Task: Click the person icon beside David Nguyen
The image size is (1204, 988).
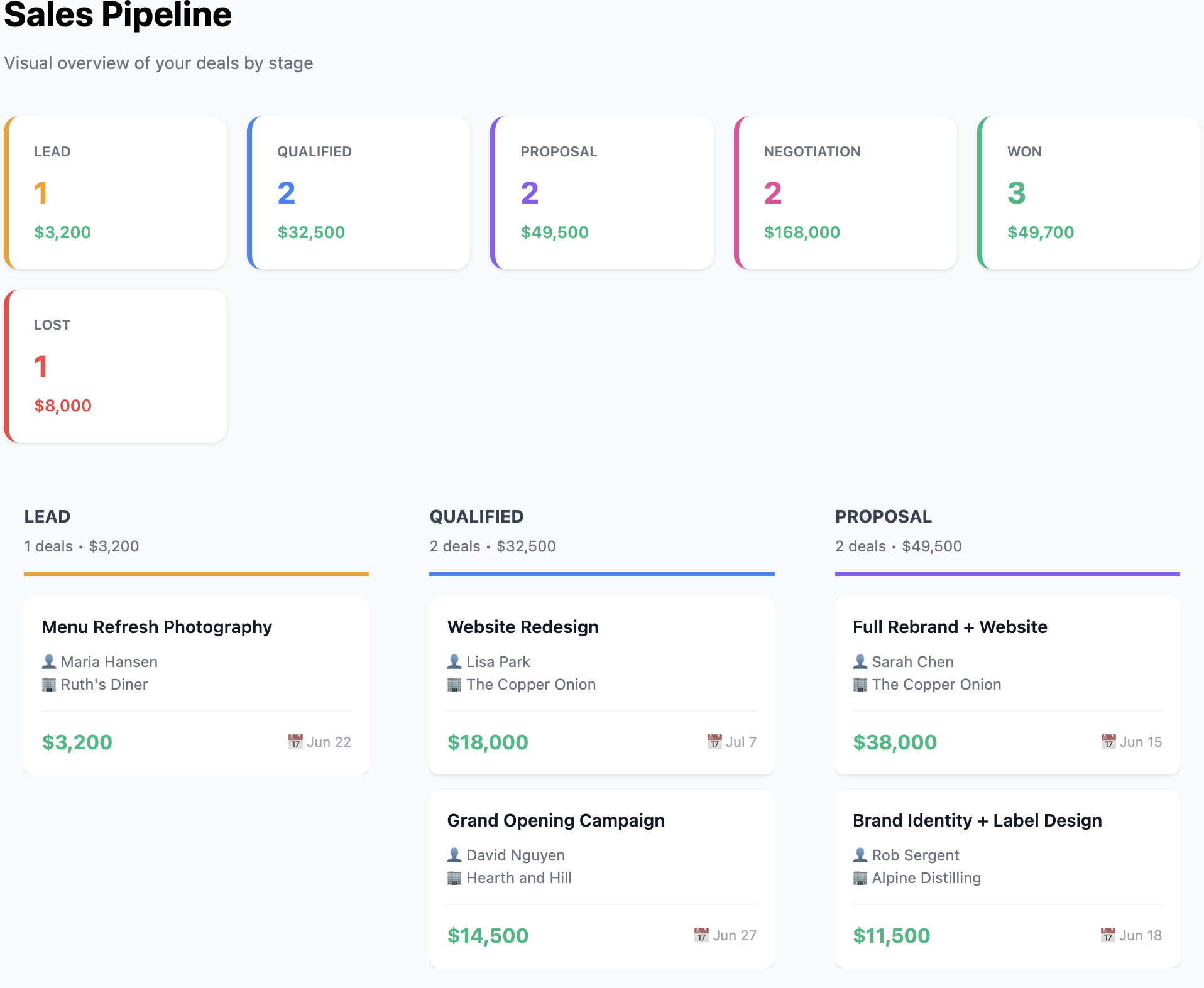Action: tap(454, 855)
